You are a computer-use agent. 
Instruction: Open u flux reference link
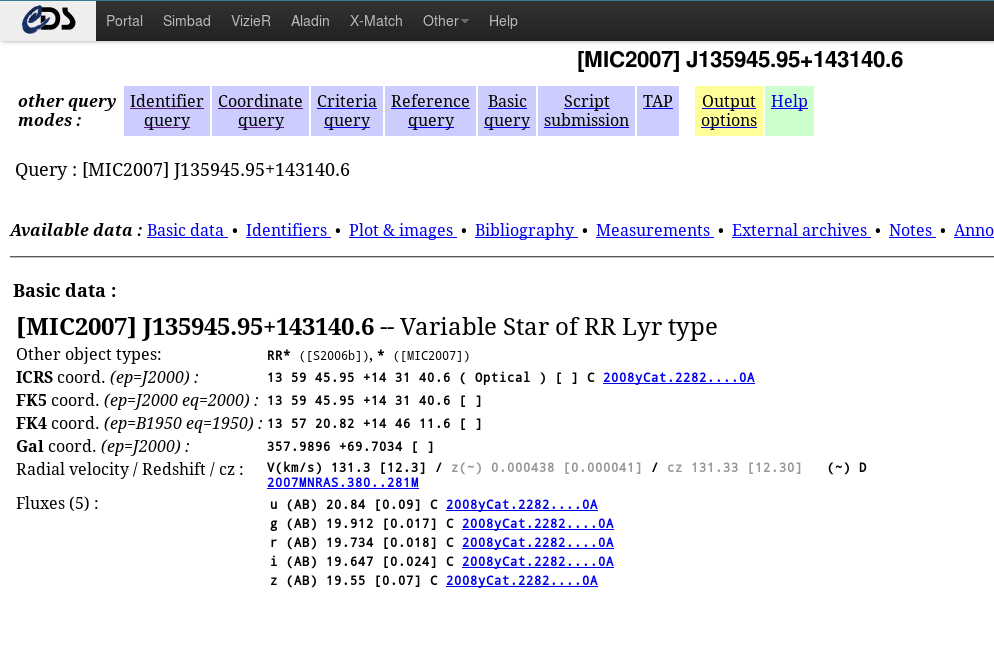click(522, 505)
